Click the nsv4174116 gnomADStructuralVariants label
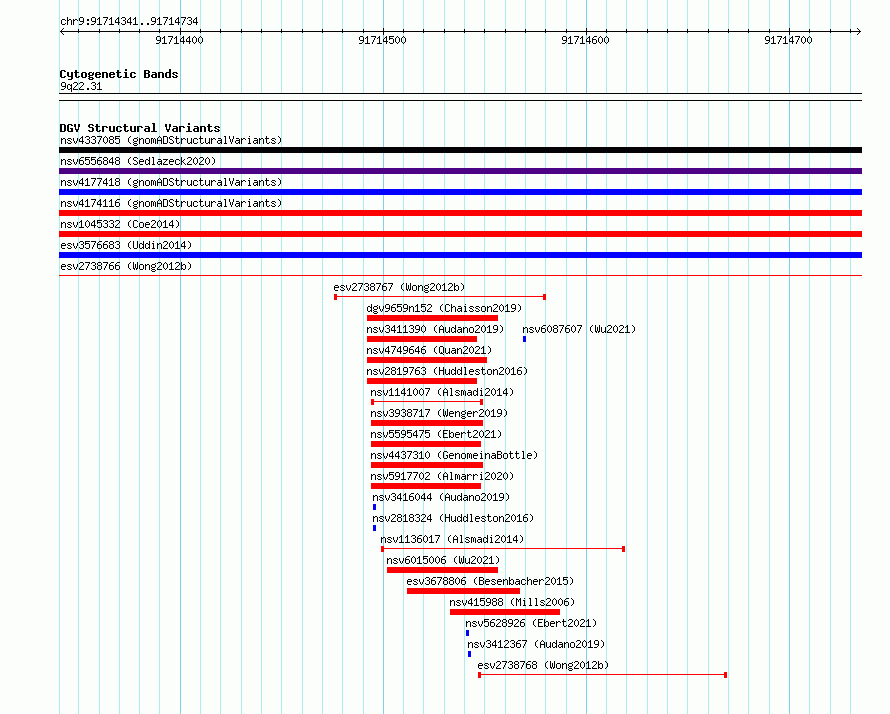Viewport: 890px width, 714px height. 171,203
